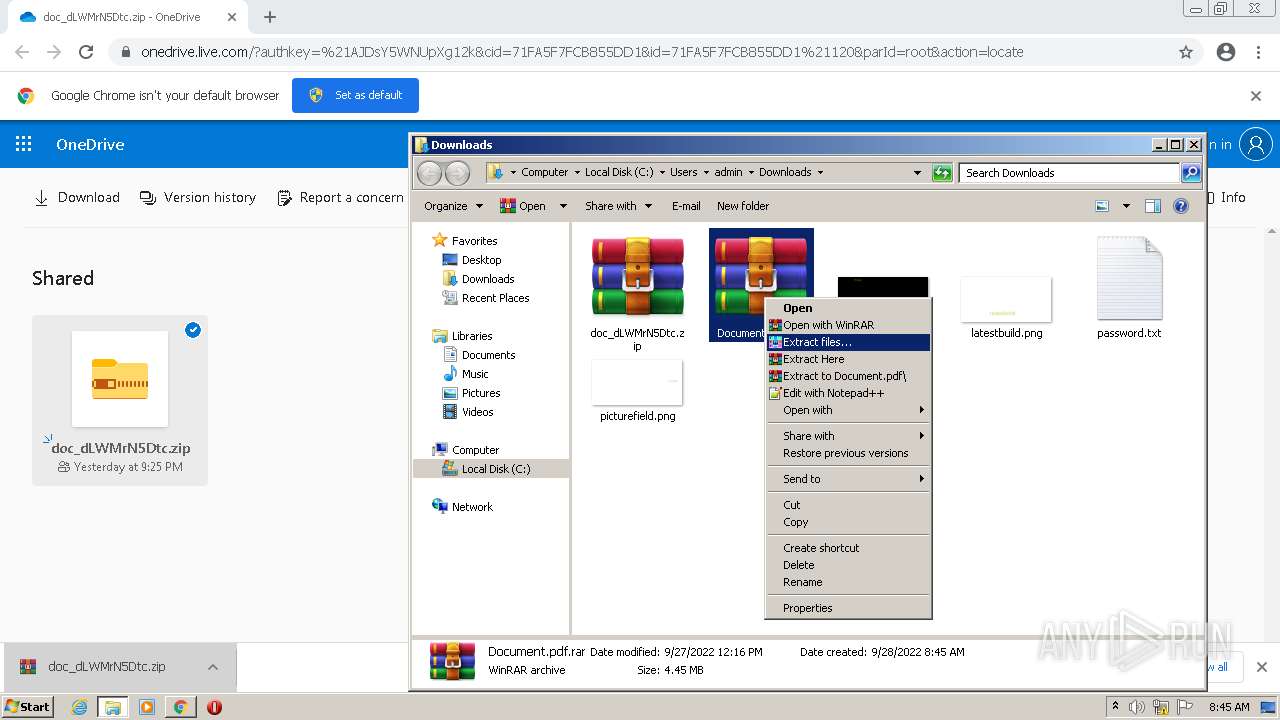The width and height of the screenshot is (1280, 720).
Task: Click the search magnifier icon in Explorer
Action: click(1190, 173)
